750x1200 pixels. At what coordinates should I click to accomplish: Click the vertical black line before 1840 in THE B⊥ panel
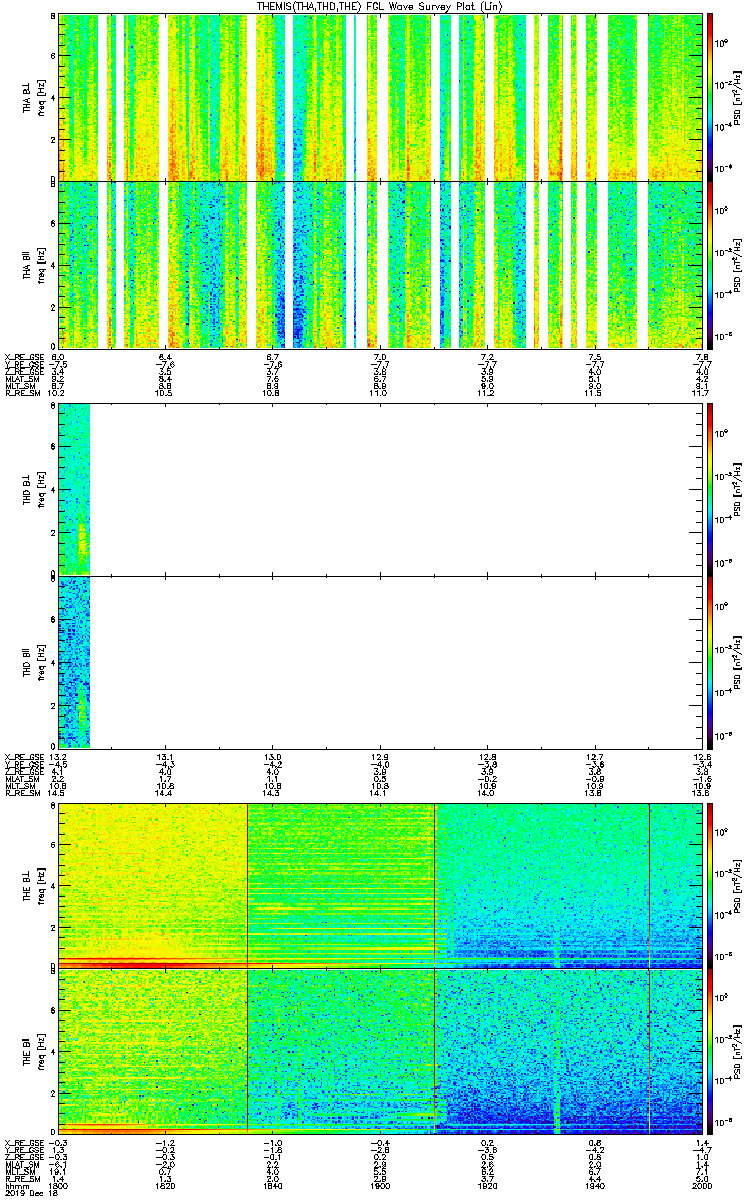tap(247, 885)
